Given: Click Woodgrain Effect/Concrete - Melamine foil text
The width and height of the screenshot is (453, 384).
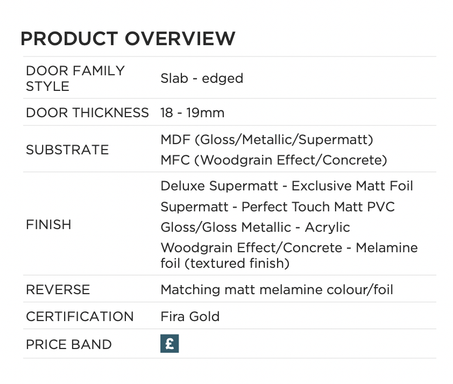Looking at the screenshot, I should pos(289,255).
